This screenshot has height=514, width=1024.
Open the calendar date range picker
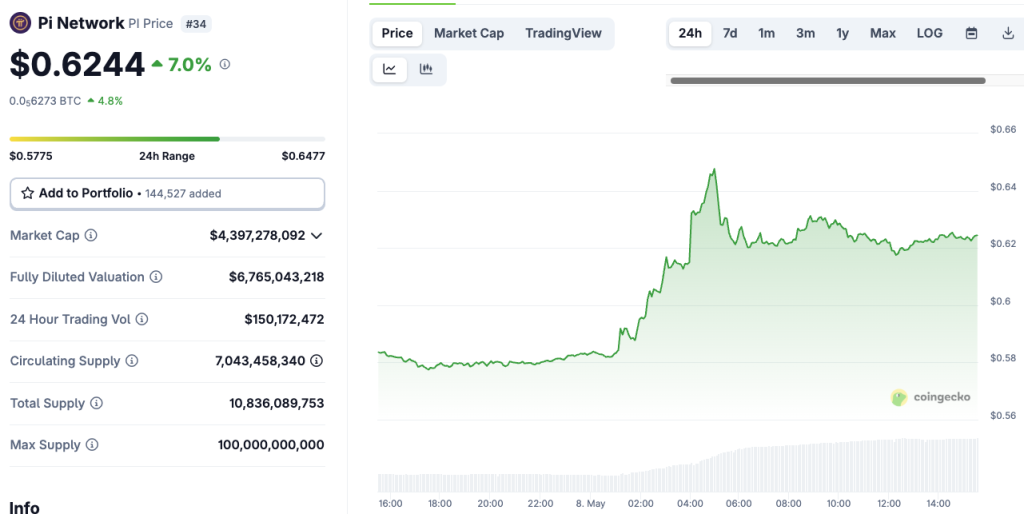(971, 33)
